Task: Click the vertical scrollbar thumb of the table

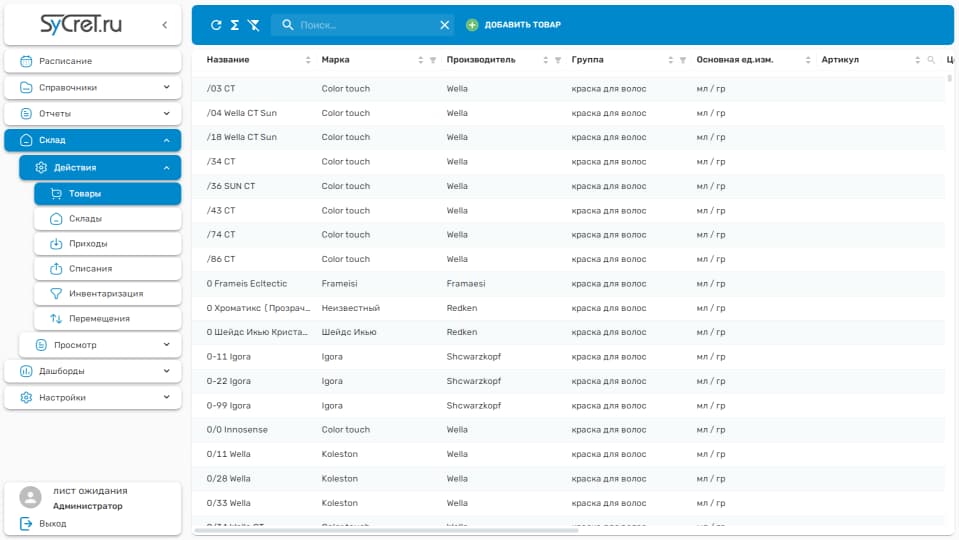Action: (949, 78)
